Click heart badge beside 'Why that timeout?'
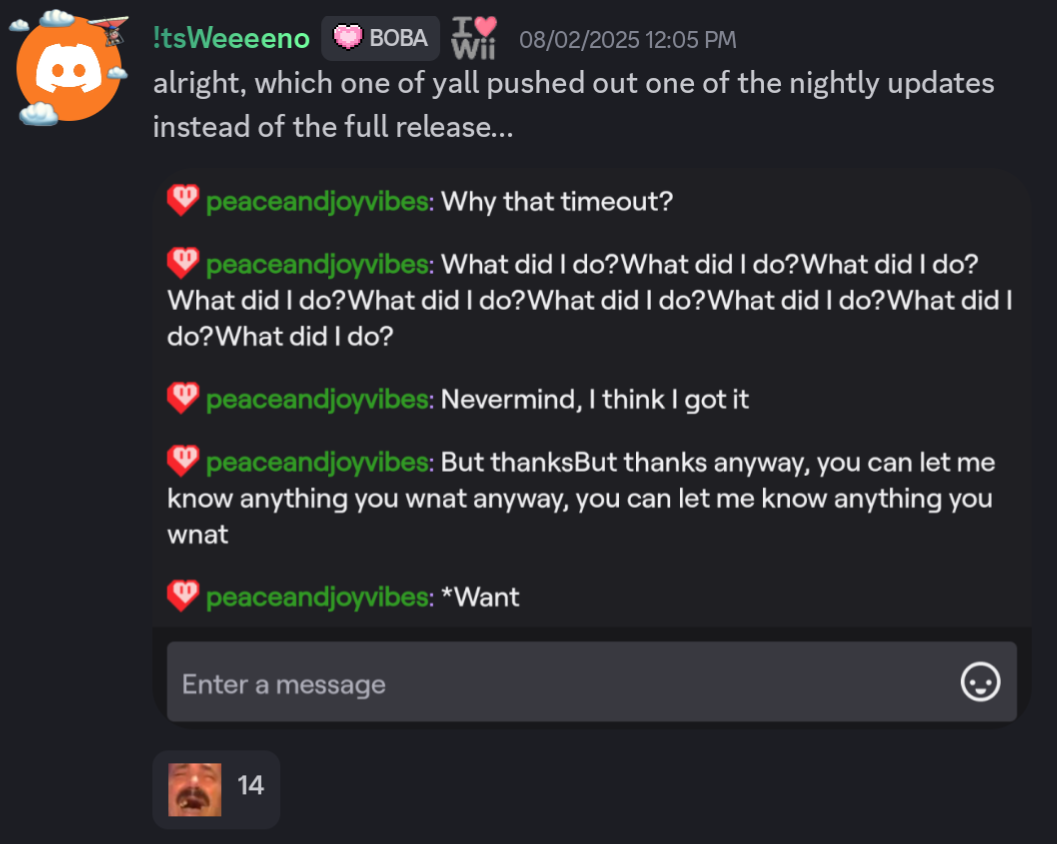This screenshot has height=844, width=1057. coord(183,200)
